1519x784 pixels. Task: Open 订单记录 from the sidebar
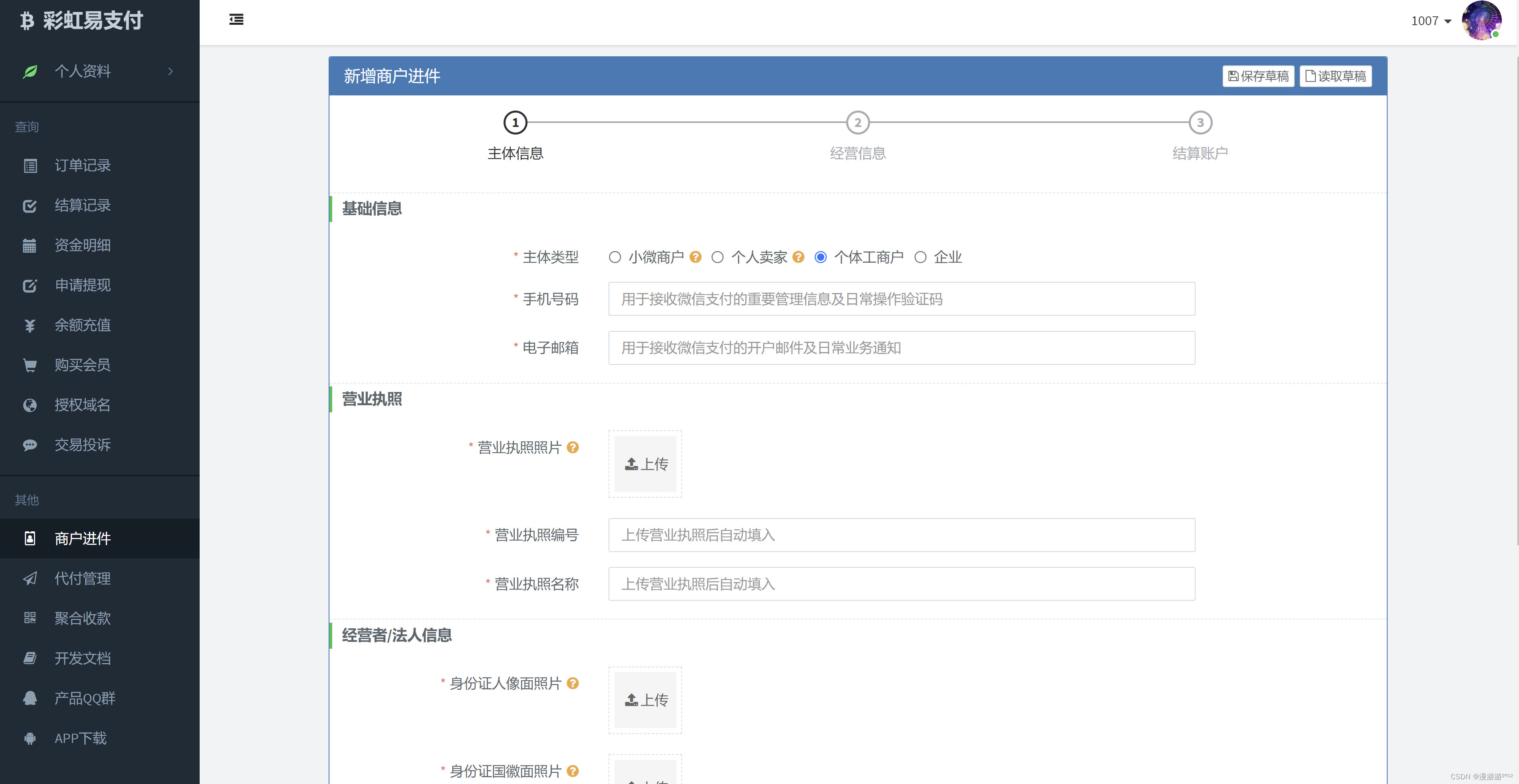pyautogui.click(x=83, y=166)
